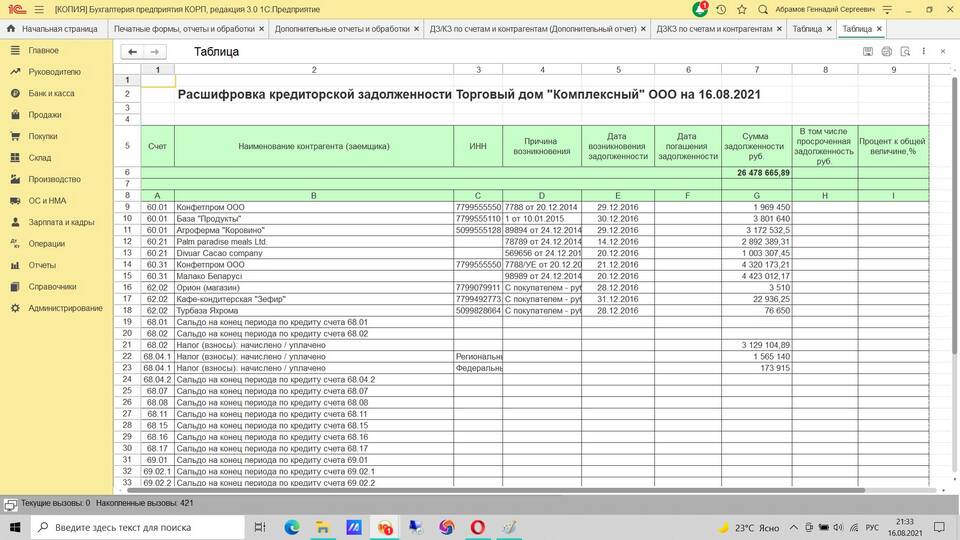The width and height of the screenshot is (960, 540).
Task: Click the Windows search box
Action: point(138,527)
